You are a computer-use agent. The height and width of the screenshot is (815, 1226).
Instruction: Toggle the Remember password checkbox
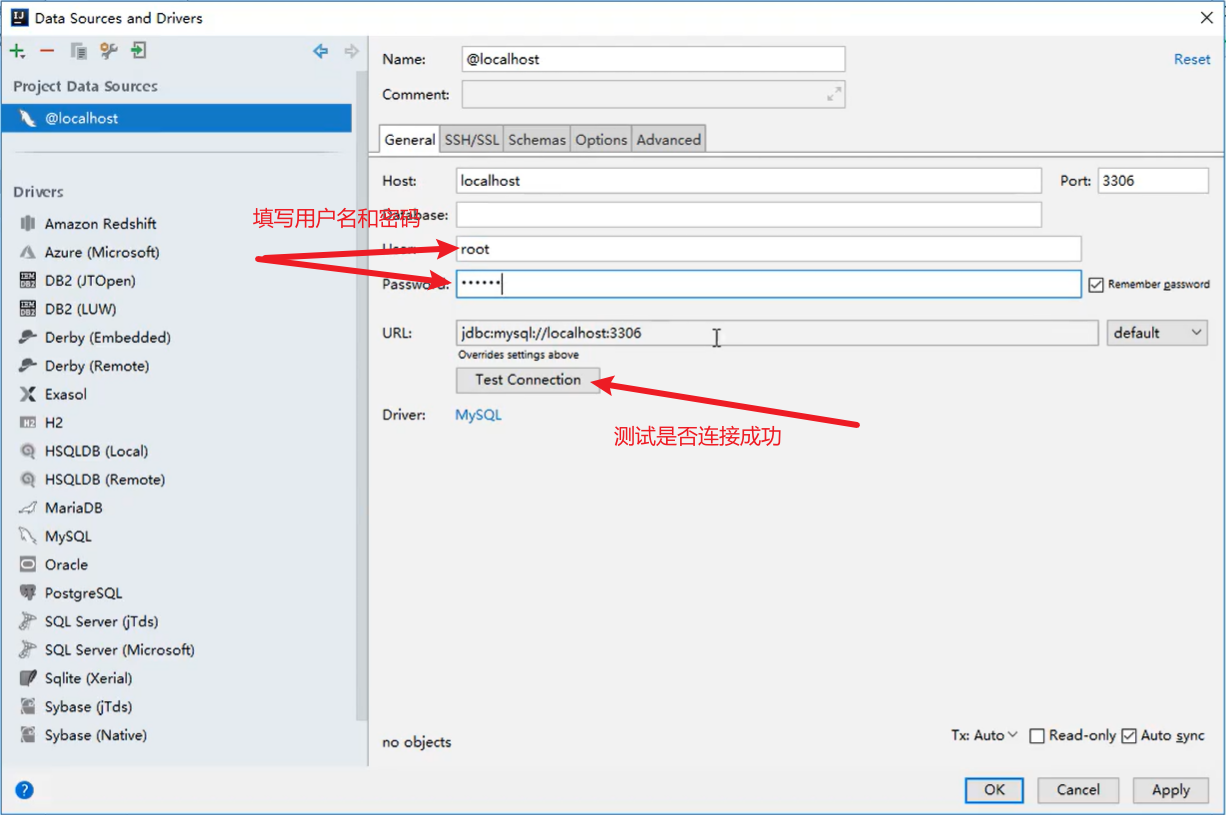pos(1096,284)
